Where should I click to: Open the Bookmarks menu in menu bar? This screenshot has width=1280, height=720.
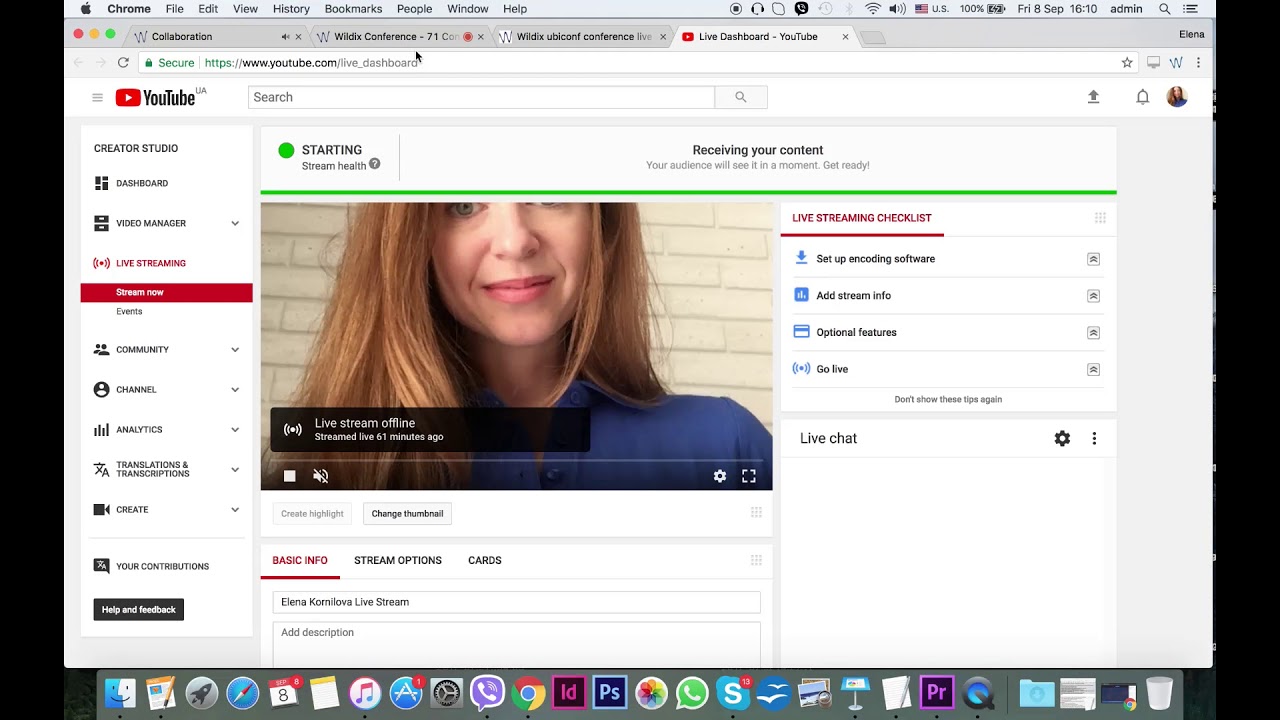tap(353, 9)
